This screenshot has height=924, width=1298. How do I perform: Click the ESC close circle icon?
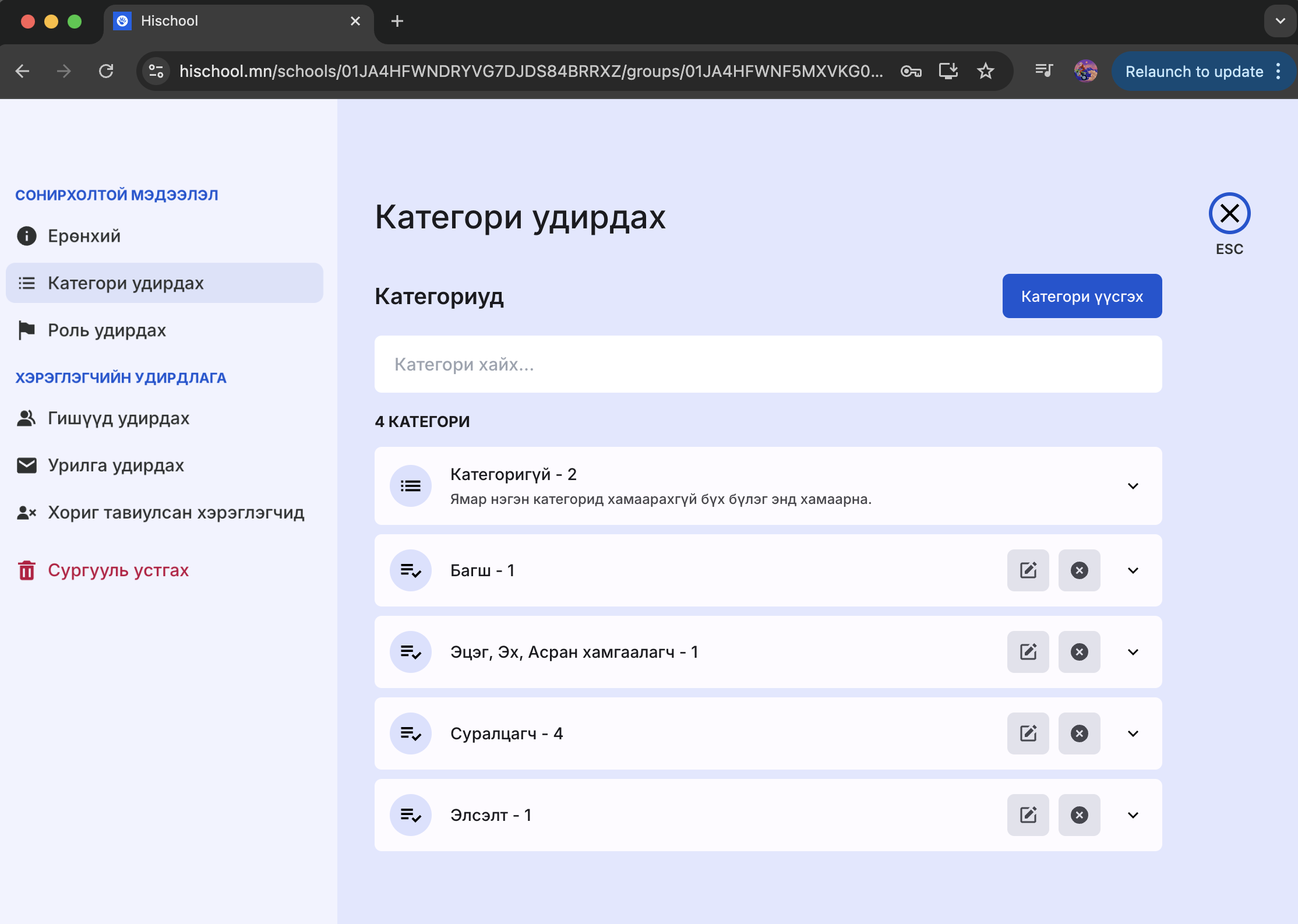click(x=1229, y=214)
